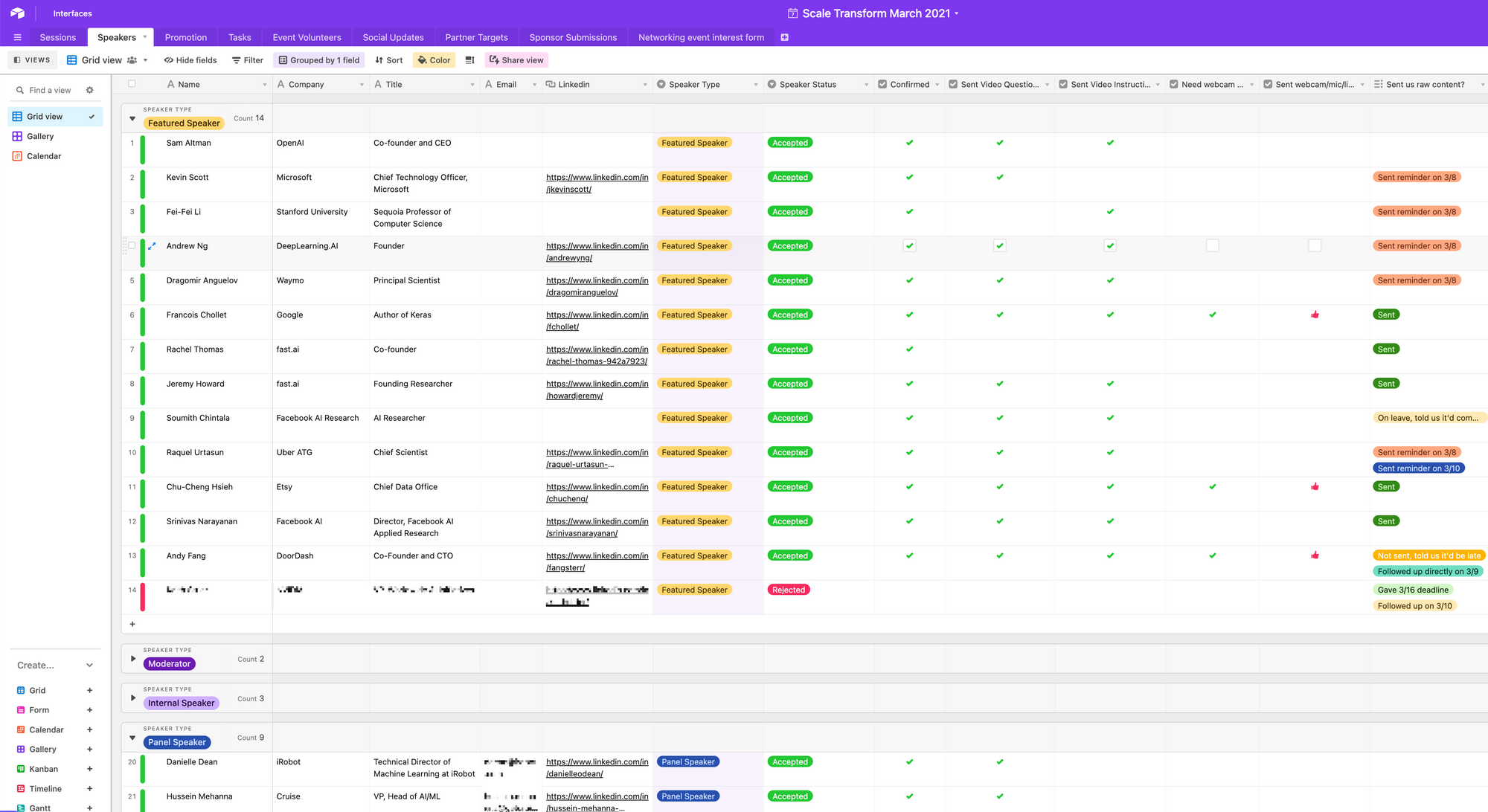Click the Airtable logo icon

[x=17, y=13]
